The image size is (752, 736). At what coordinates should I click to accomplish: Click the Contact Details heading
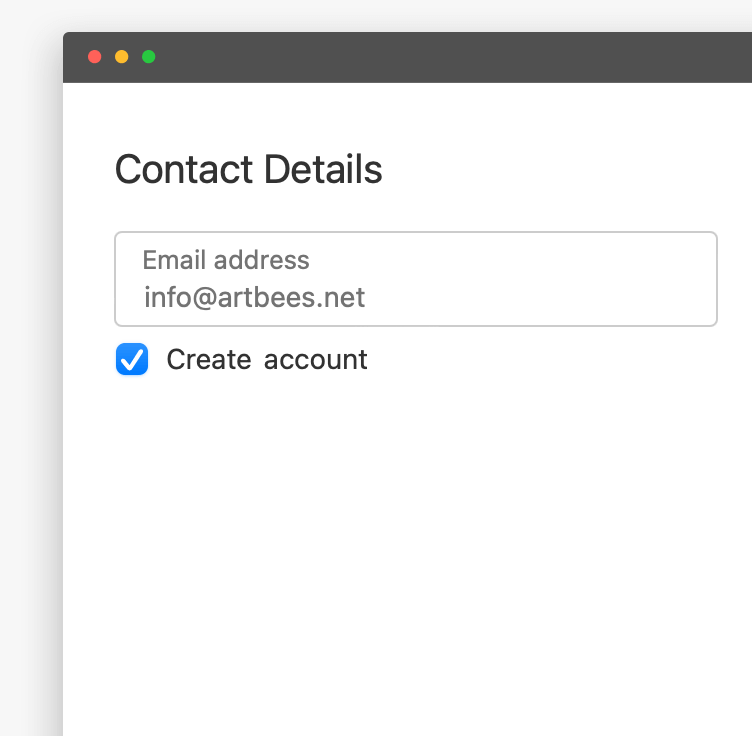pyautogui.click(x=248, y=169)
